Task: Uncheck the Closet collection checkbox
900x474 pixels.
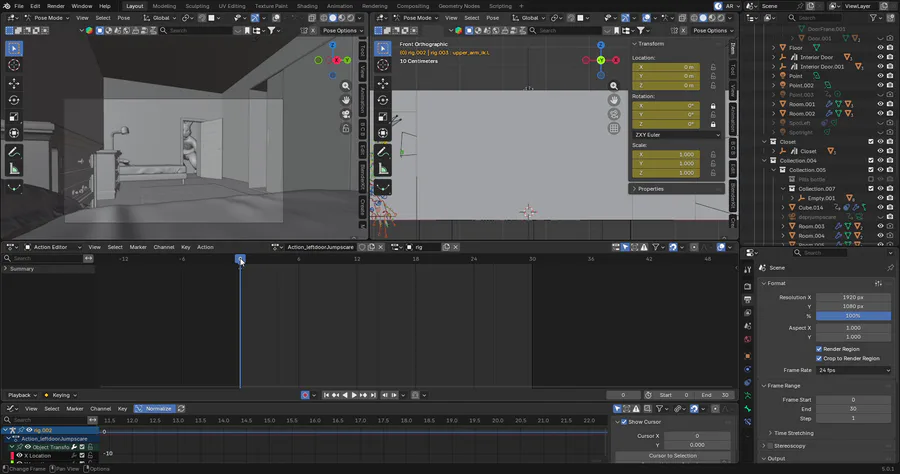Action: [871, 142]
